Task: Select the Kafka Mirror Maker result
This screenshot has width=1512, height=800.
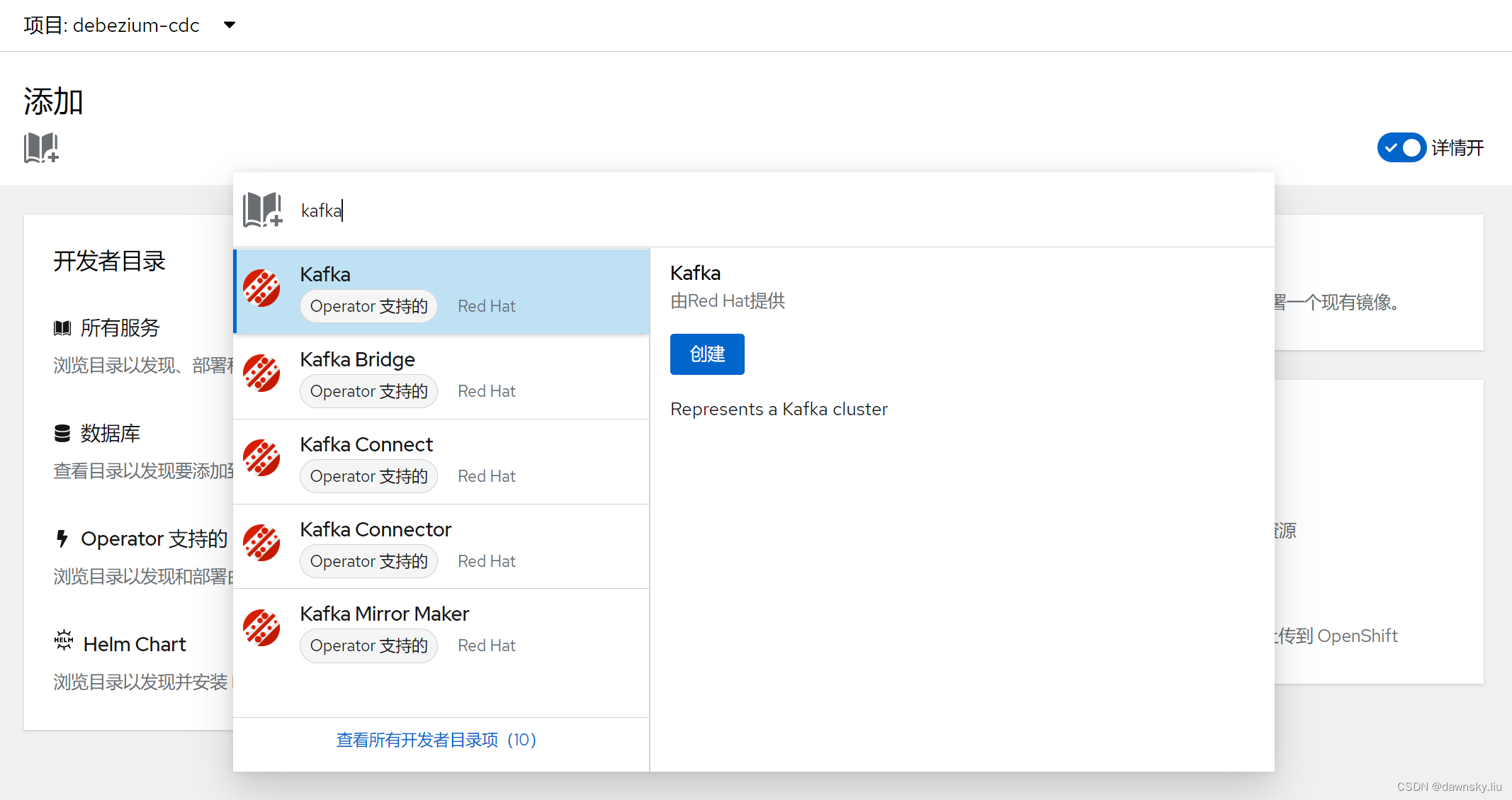Action: [442, 631]
